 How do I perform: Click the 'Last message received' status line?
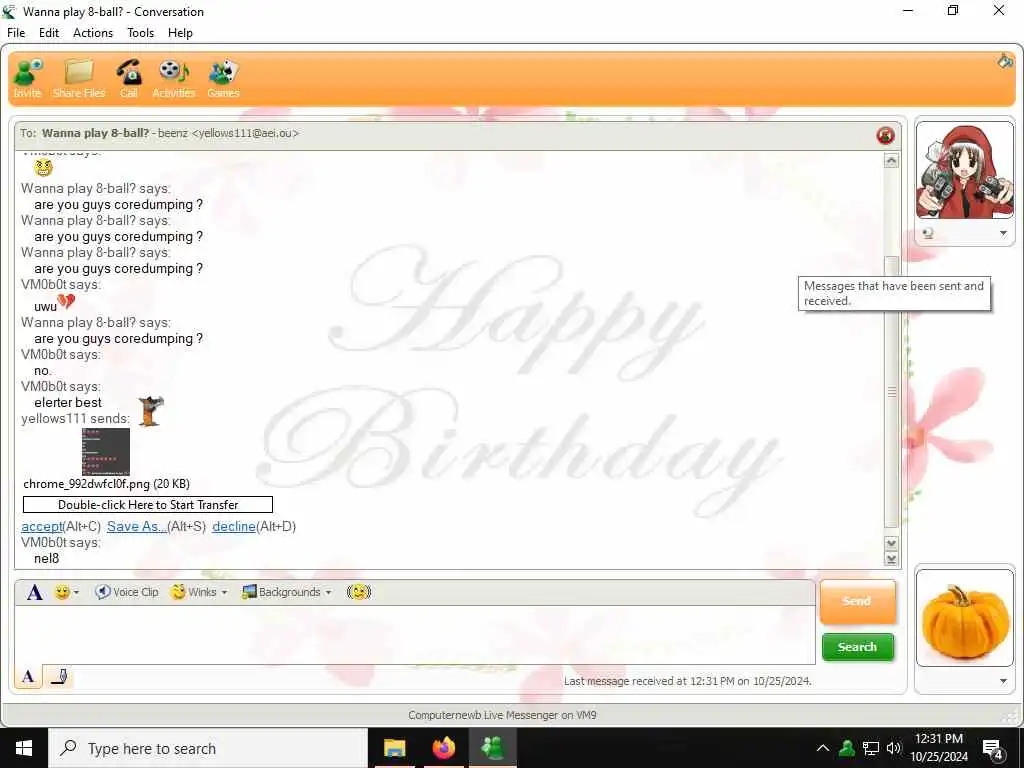pyautogui.click(x=688, y=681)
